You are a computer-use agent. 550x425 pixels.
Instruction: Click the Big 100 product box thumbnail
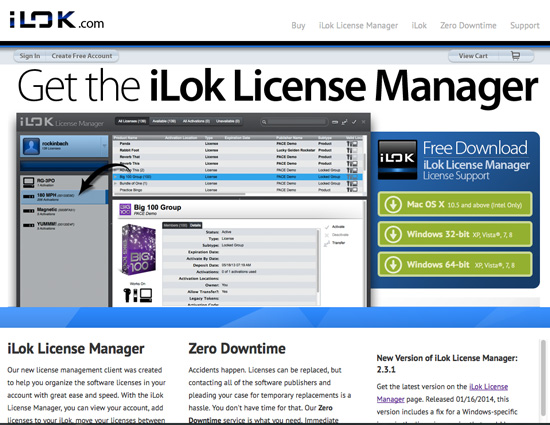139,250
